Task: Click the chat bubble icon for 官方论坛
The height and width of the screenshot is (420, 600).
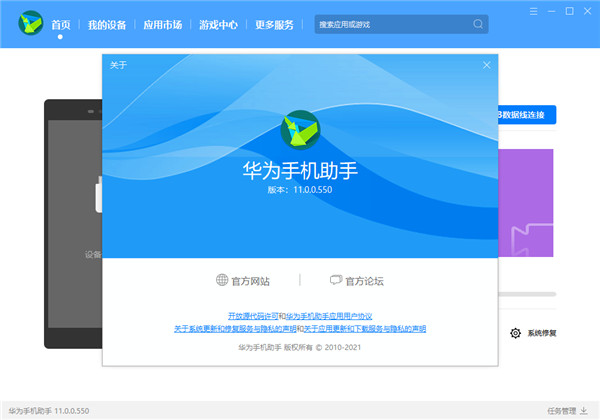Action: [x=336, y=281]
